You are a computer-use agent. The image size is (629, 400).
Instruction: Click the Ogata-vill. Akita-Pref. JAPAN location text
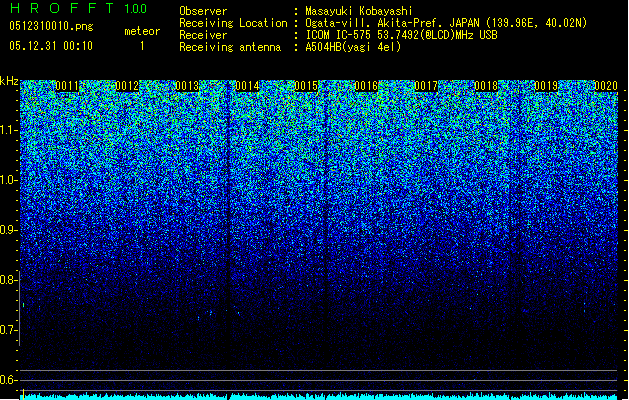[x=446, y=23]
